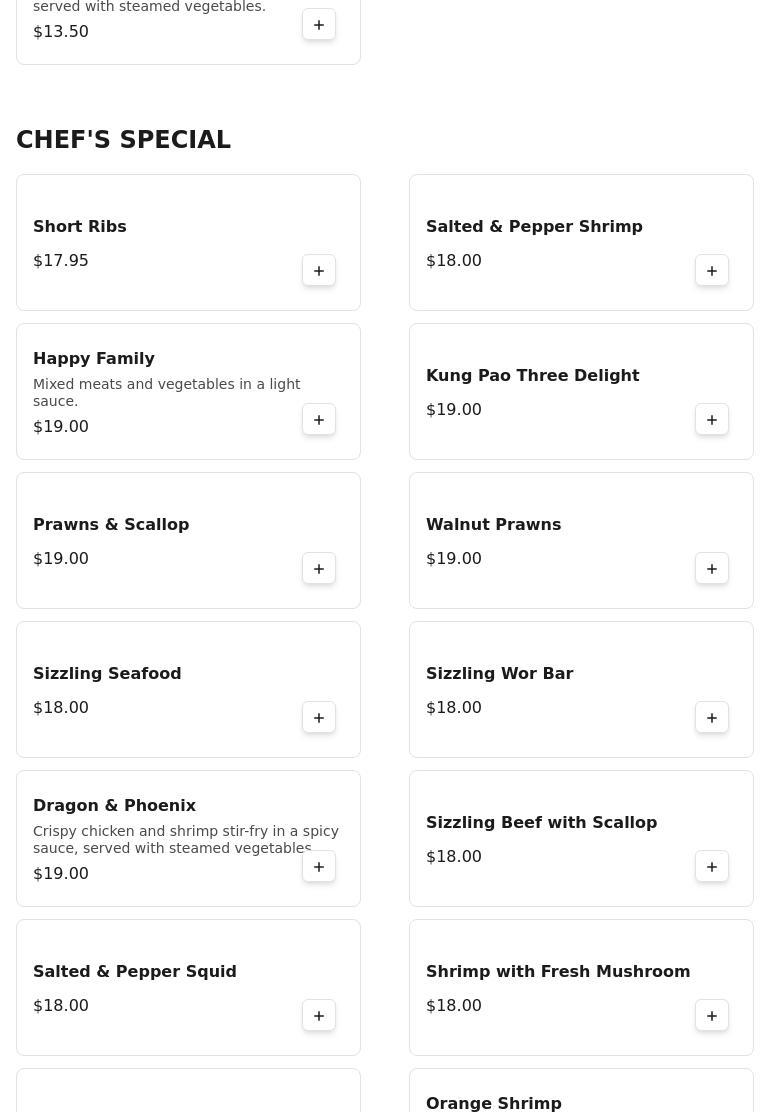Select the Chef's Special section heading

tap(123, 140)
